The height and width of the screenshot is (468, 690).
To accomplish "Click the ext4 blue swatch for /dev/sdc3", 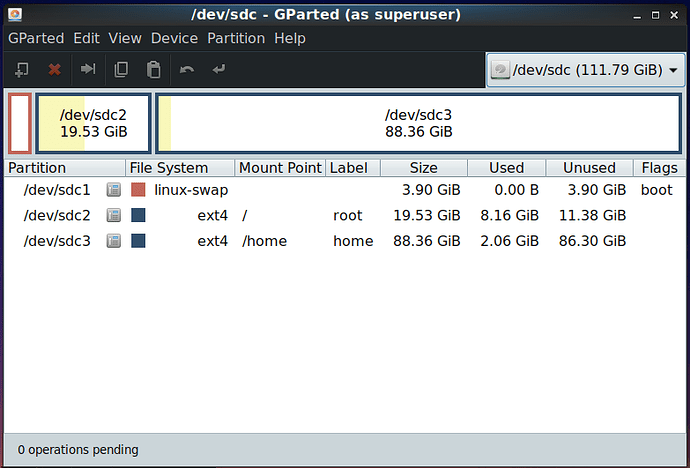I will click(138, 241).
